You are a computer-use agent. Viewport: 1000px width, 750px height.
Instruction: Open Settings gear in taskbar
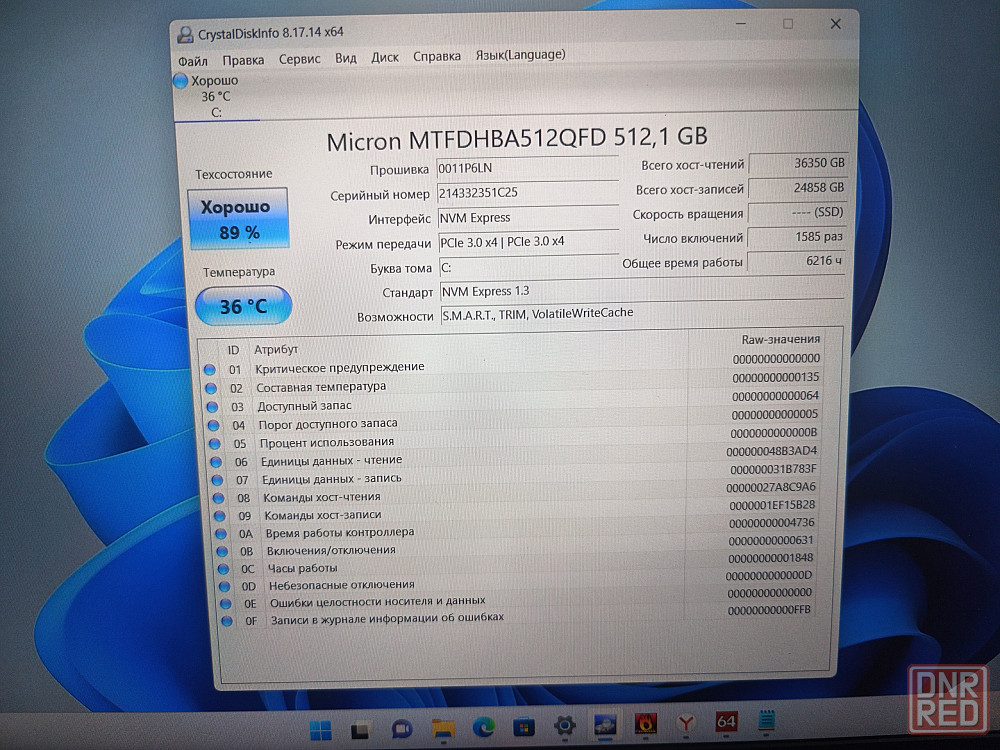[565, 725]
